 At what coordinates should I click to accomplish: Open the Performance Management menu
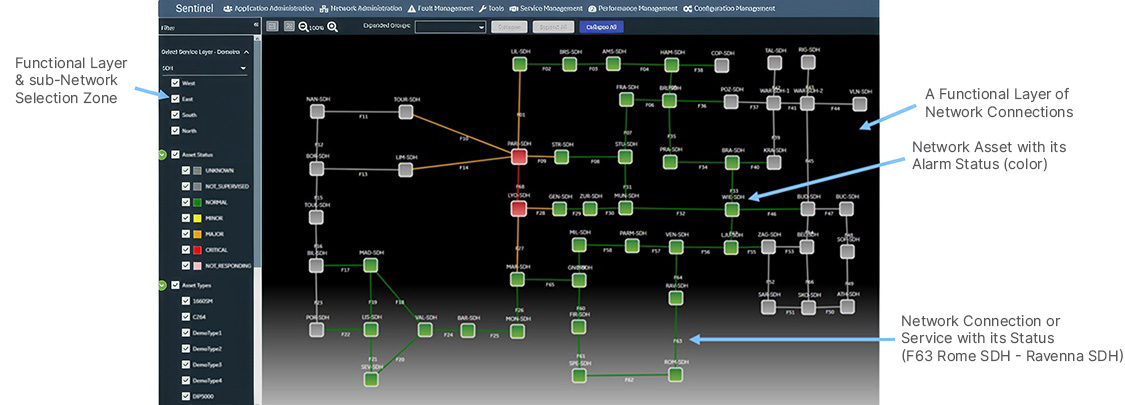pos(633,9)
